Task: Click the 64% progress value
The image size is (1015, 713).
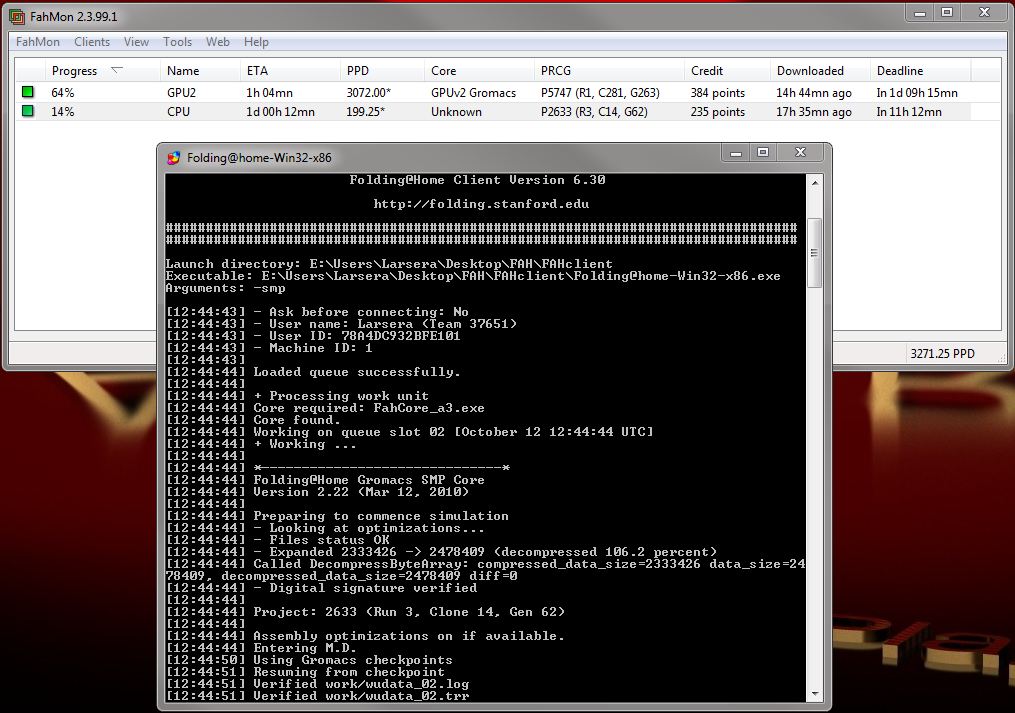Action: click(x=63, y=93)
